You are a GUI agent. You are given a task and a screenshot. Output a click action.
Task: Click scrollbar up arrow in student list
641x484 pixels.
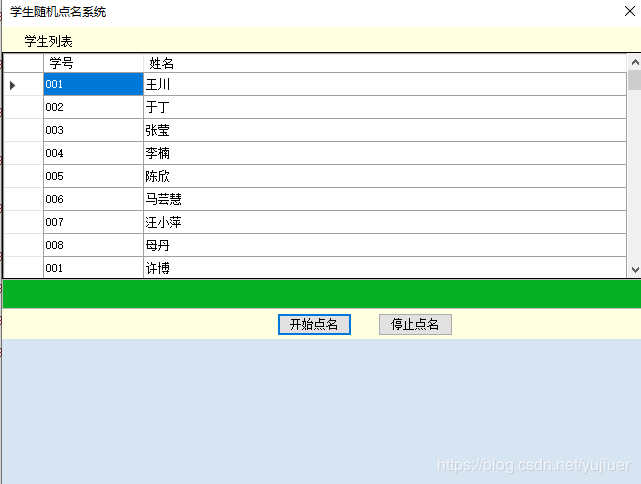coord(634,62)
